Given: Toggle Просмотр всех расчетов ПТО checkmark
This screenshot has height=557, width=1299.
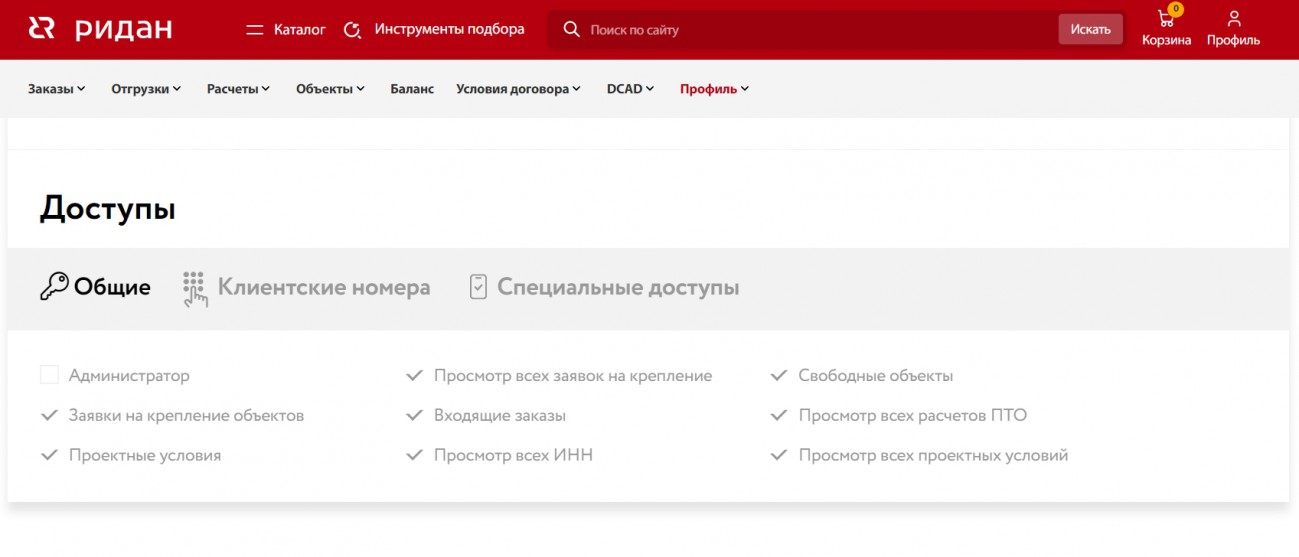Looking at the screenshot, I should tap(779, 415).
